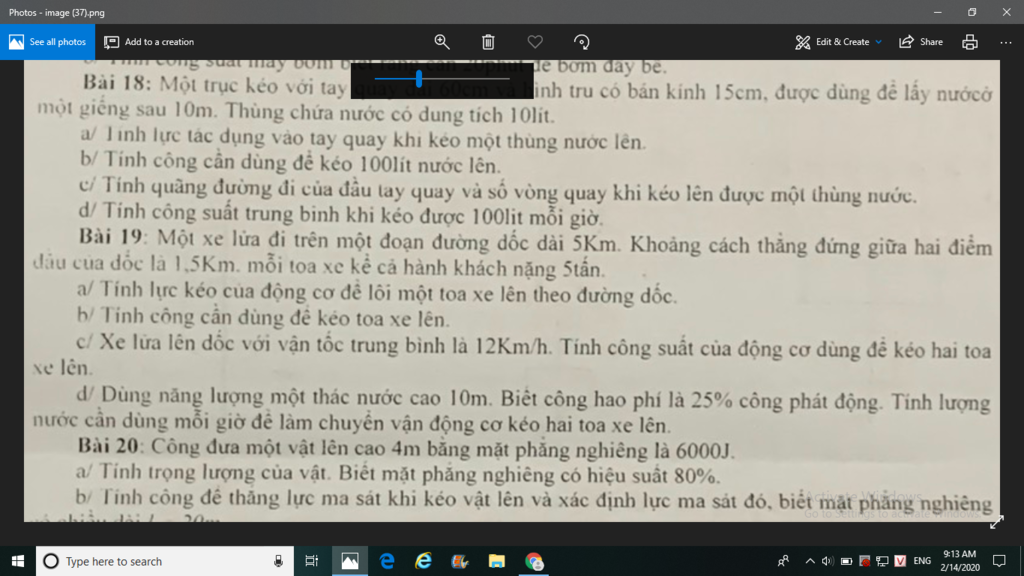The image size is (1024, 576).
Task: Restore down the Photos window
Action: [x=972, y=12]
